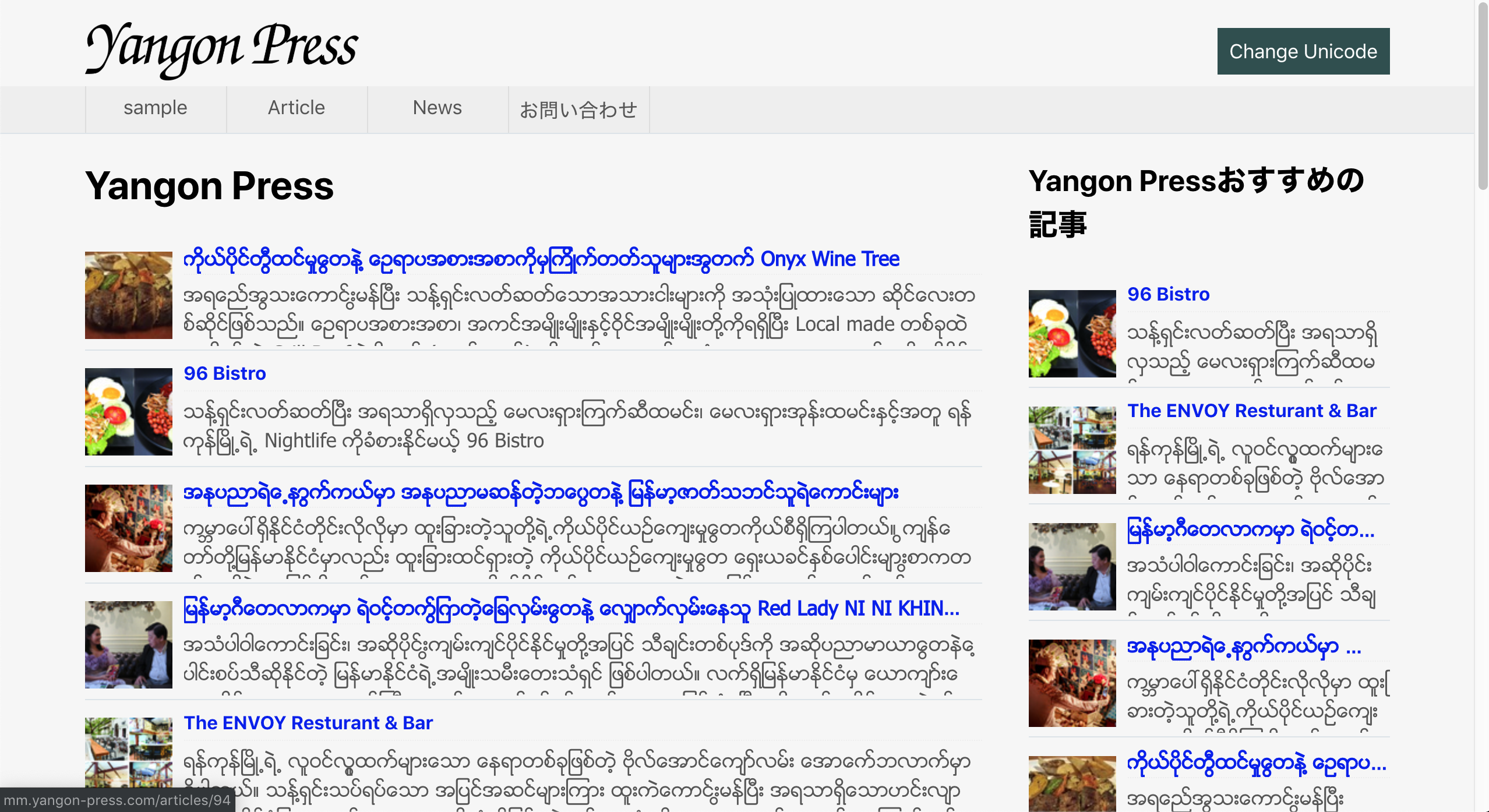Click the wedding ceremony thumbnail in main list
This screenshot has width=1489, height=812.
[x=129, y=528]
